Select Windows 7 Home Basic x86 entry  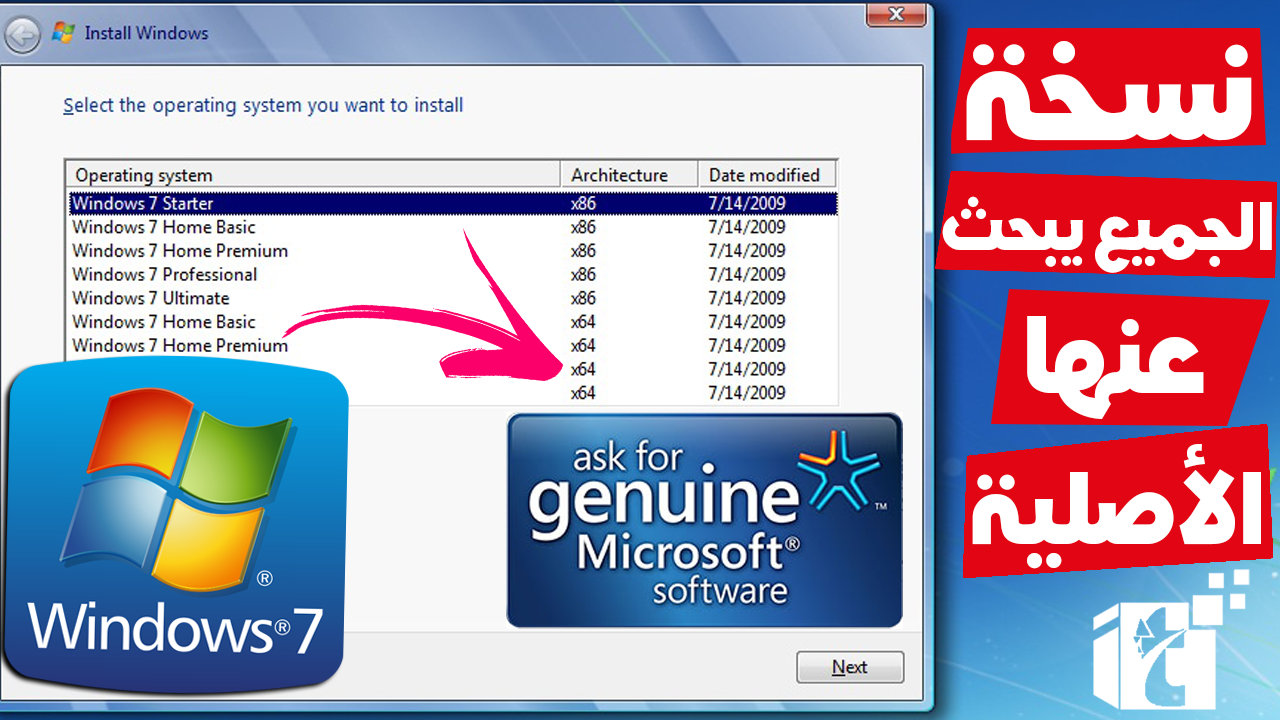click(x=452, y=227)
